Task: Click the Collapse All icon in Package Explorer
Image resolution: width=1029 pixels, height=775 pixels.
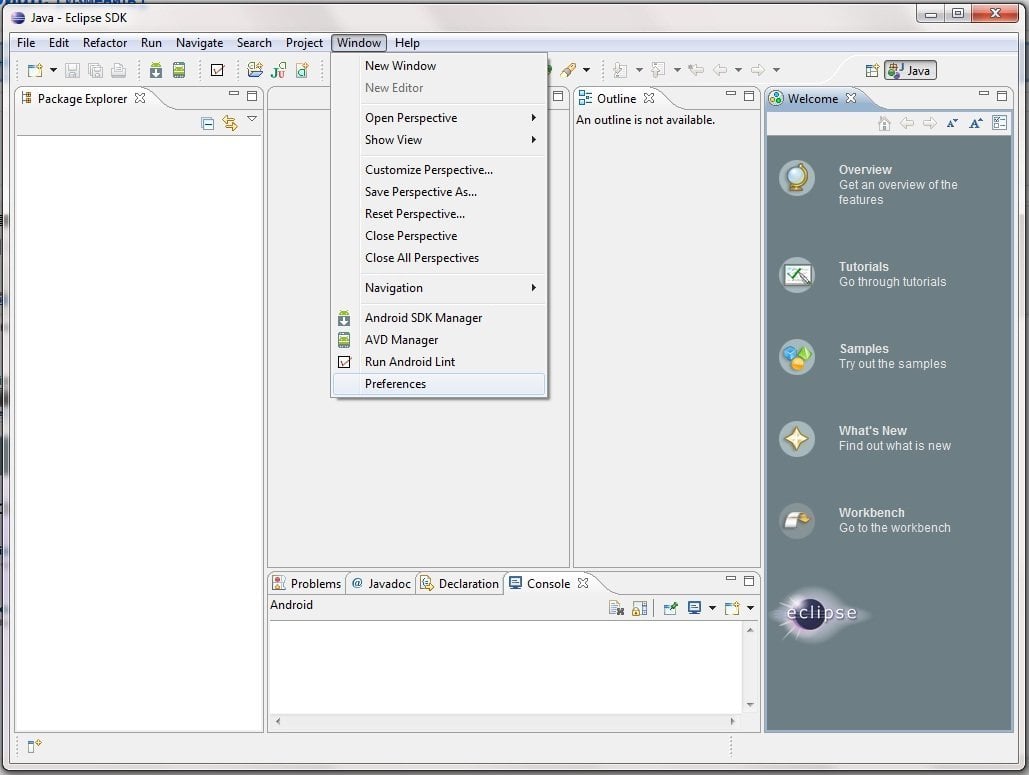Action: tap(208, 124)
